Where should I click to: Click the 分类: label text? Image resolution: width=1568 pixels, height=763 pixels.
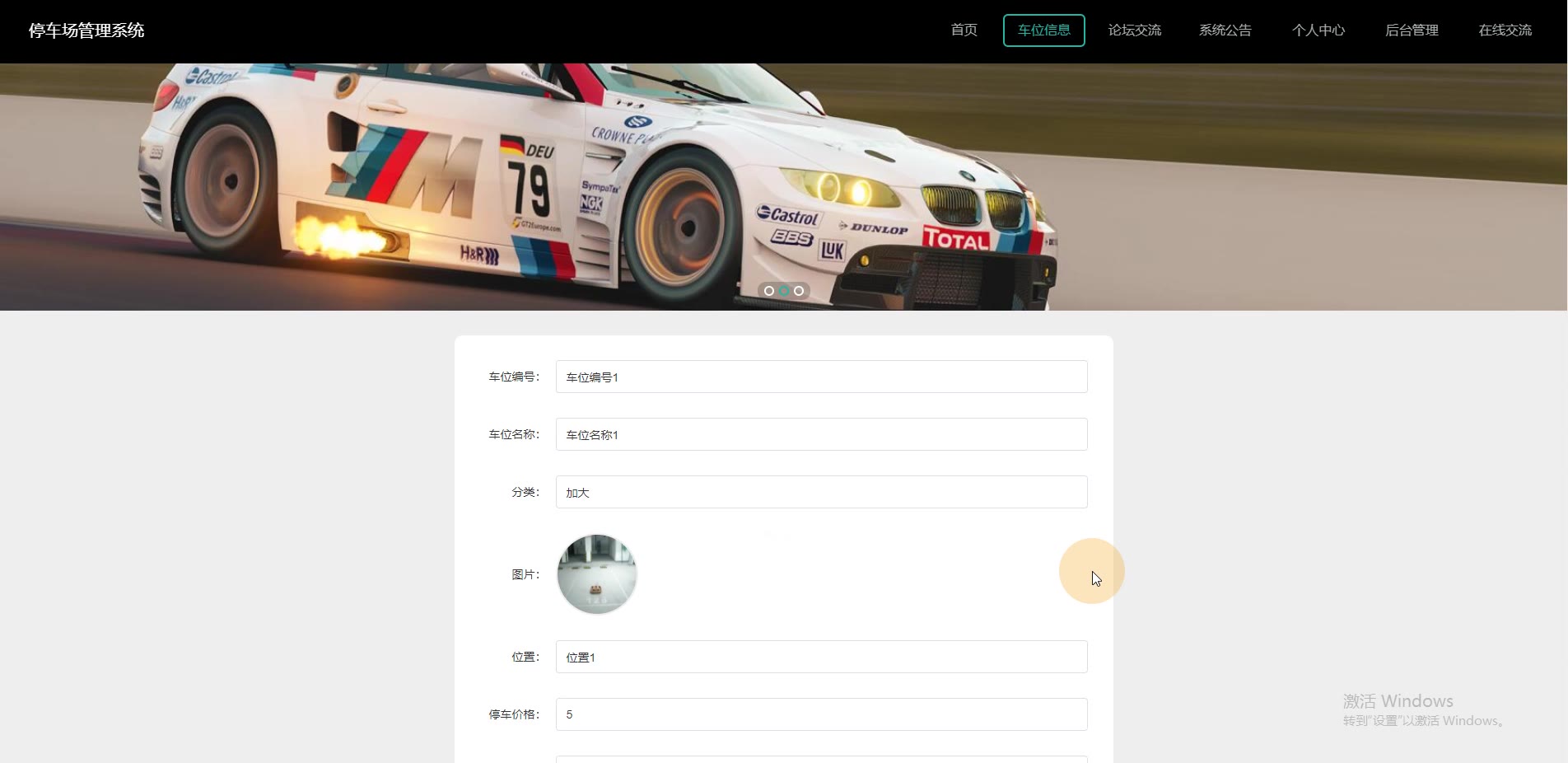click(525, 492)
